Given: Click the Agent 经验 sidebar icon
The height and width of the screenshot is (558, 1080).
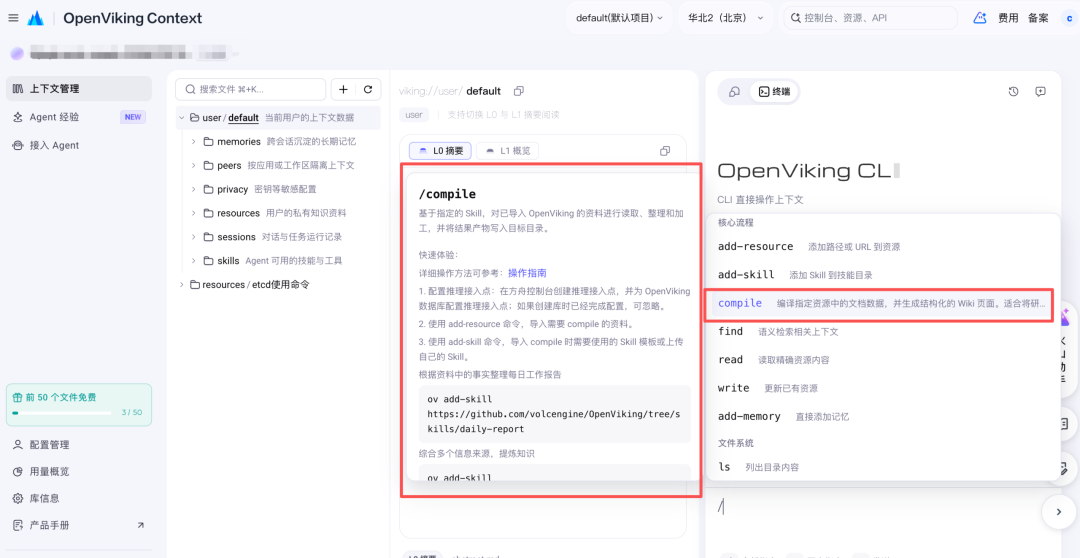Looking at the screenshot, I should 18,117.
